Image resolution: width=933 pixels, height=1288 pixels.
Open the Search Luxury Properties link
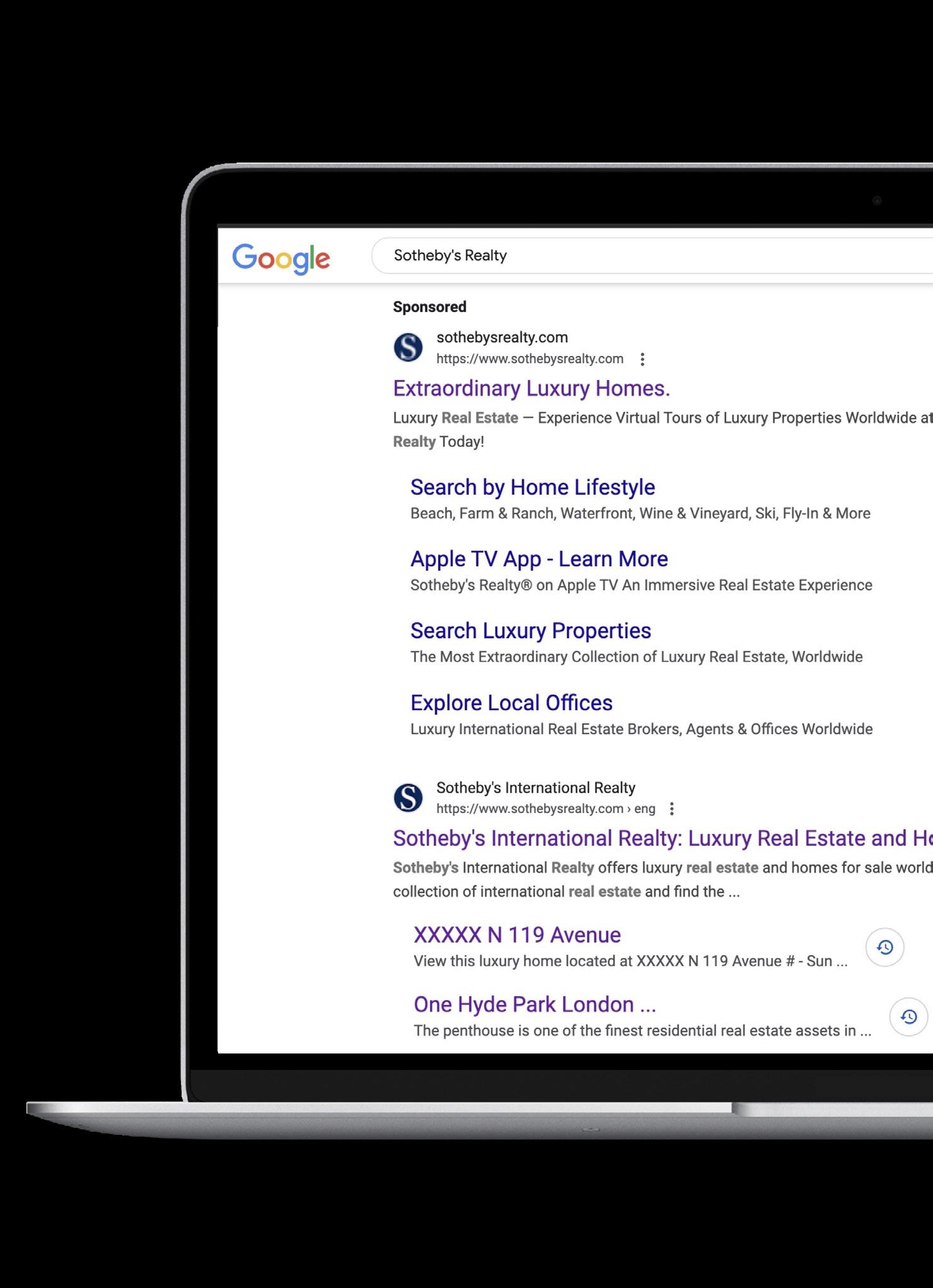pos(531,631)
